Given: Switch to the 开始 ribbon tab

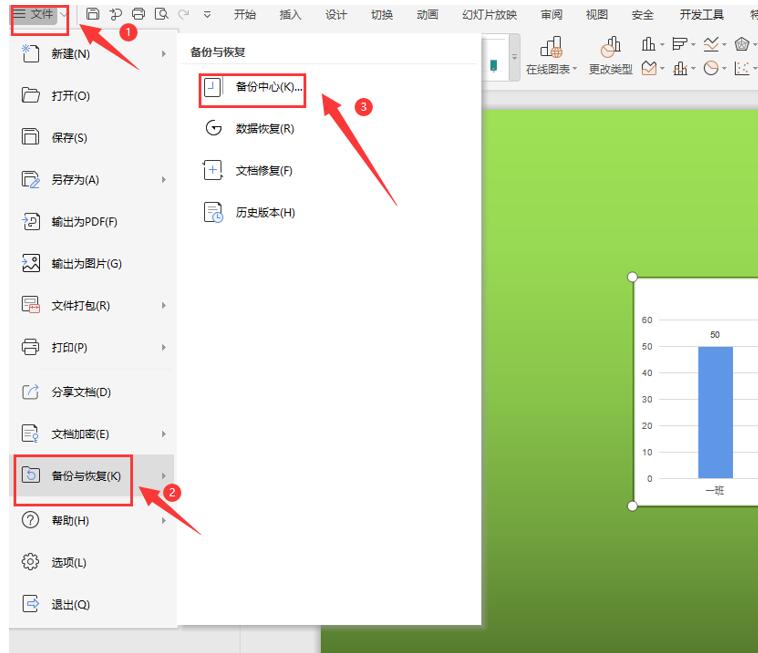Looking at the screenshot, I should pos(245,15).
